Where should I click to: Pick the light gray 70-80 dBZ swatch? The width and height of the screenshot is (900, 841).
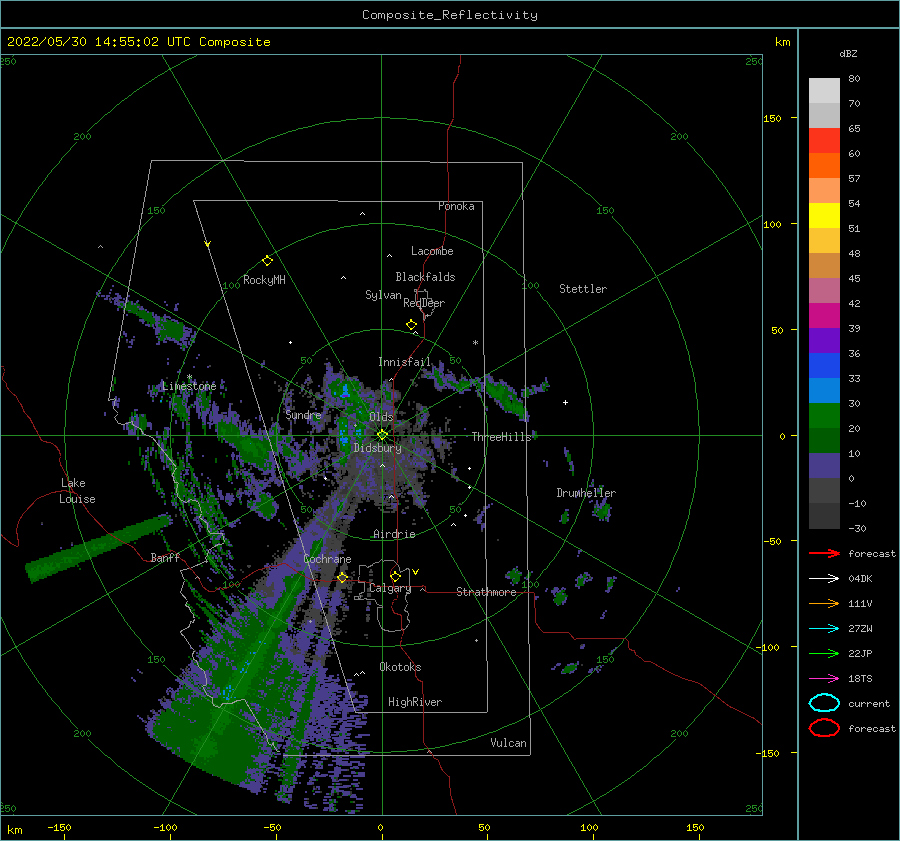pos(824,90)
